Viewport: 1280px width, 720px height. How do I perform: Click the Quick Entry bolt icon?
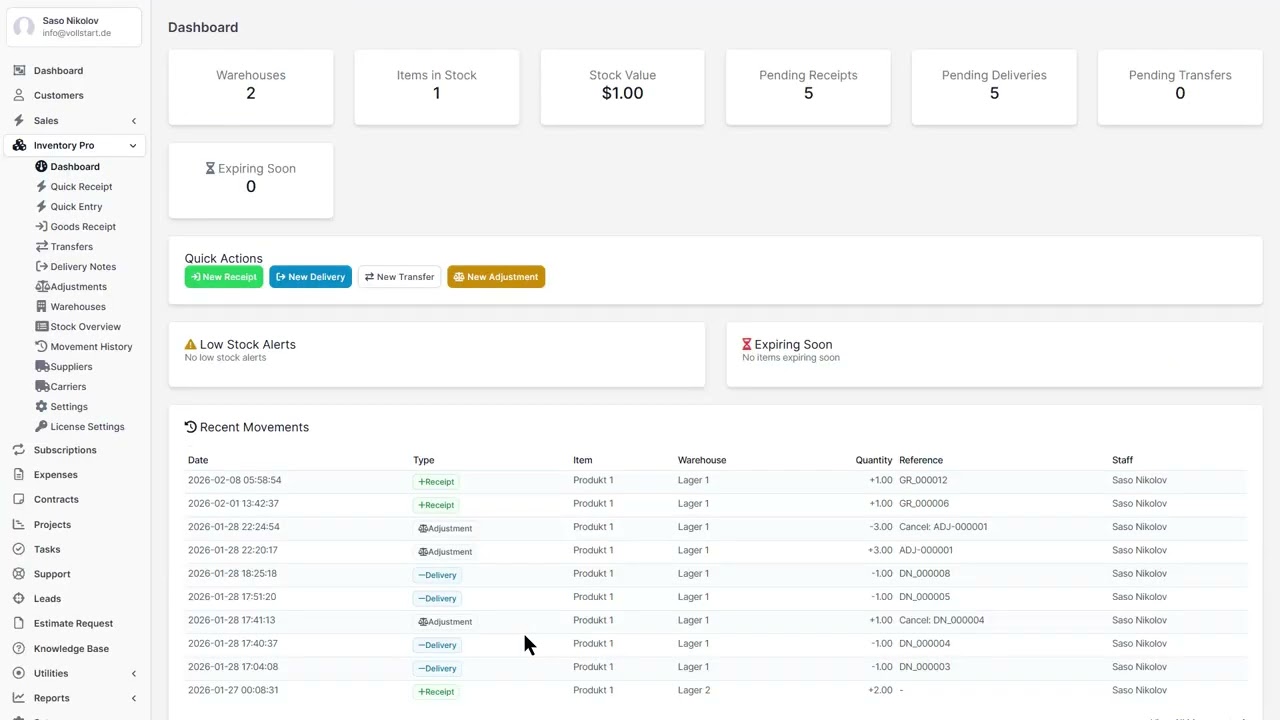pyautogui.click(x=41, y=207)
